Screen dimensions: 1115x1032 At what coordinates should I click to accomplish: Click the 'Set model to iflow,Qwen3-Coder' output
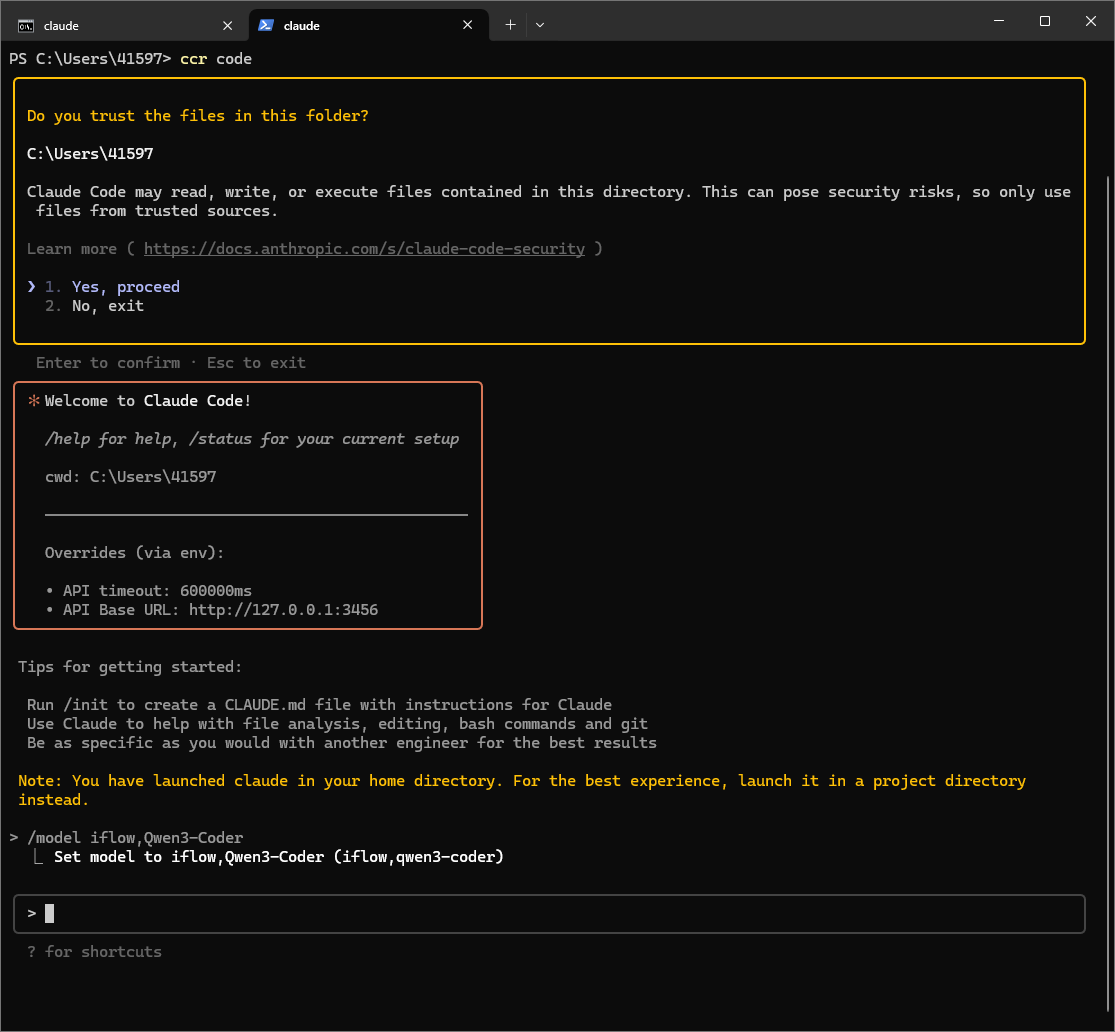pyautogui.click(x=279, y=857)
